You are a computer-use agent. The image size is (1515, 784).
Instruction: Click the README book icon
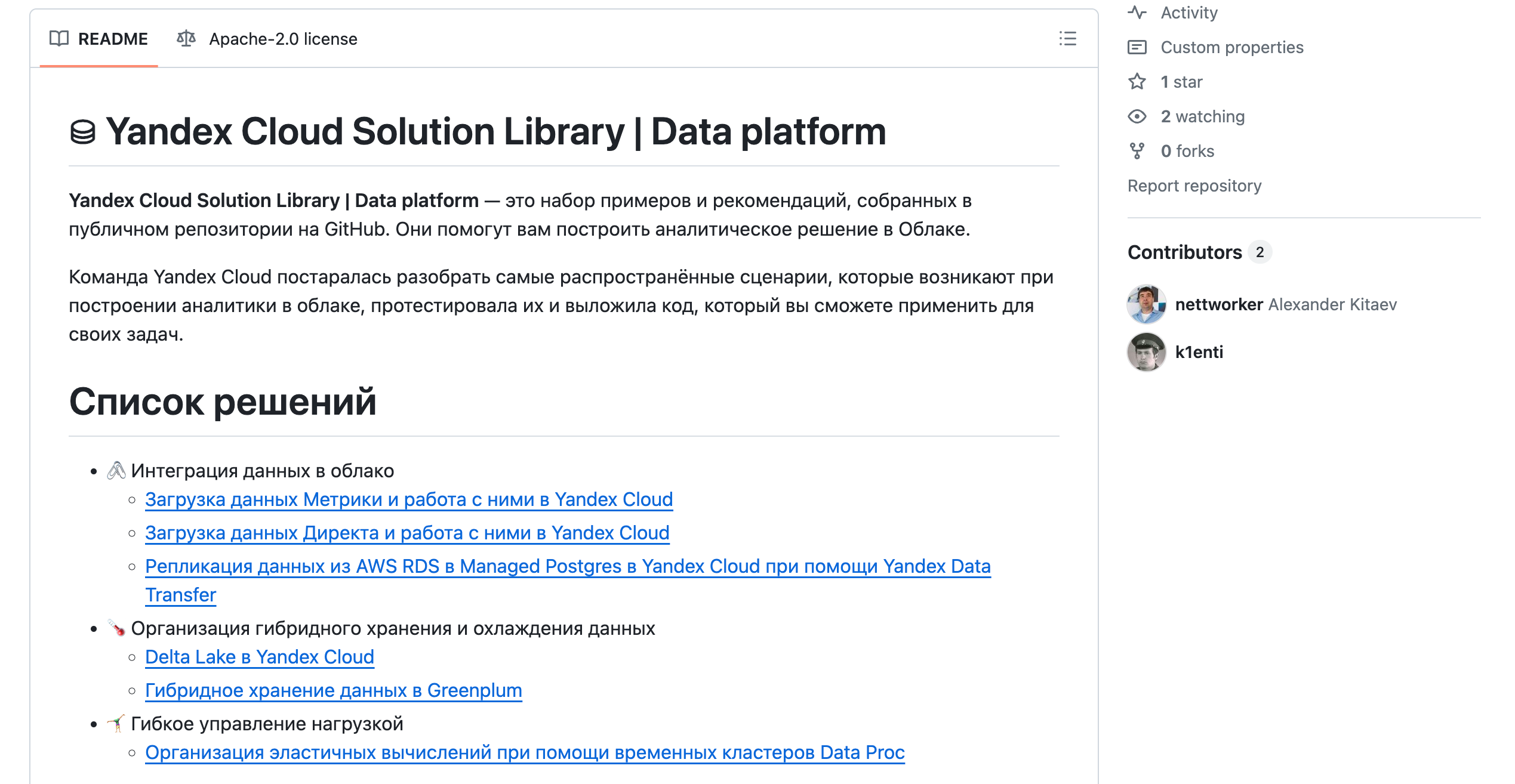coord(58,39)
